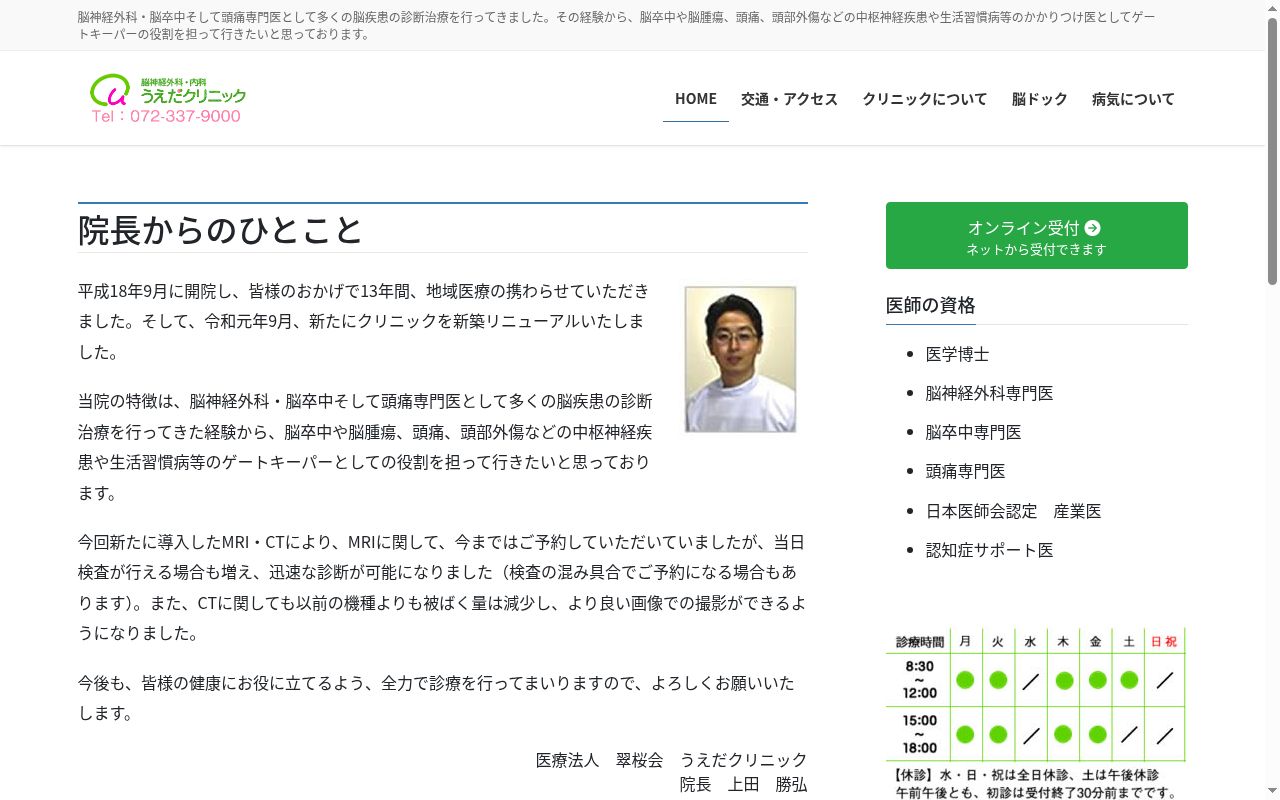
Task: Click the 院長 上田 勝弘 signature
Action: [x=743, y=784]
